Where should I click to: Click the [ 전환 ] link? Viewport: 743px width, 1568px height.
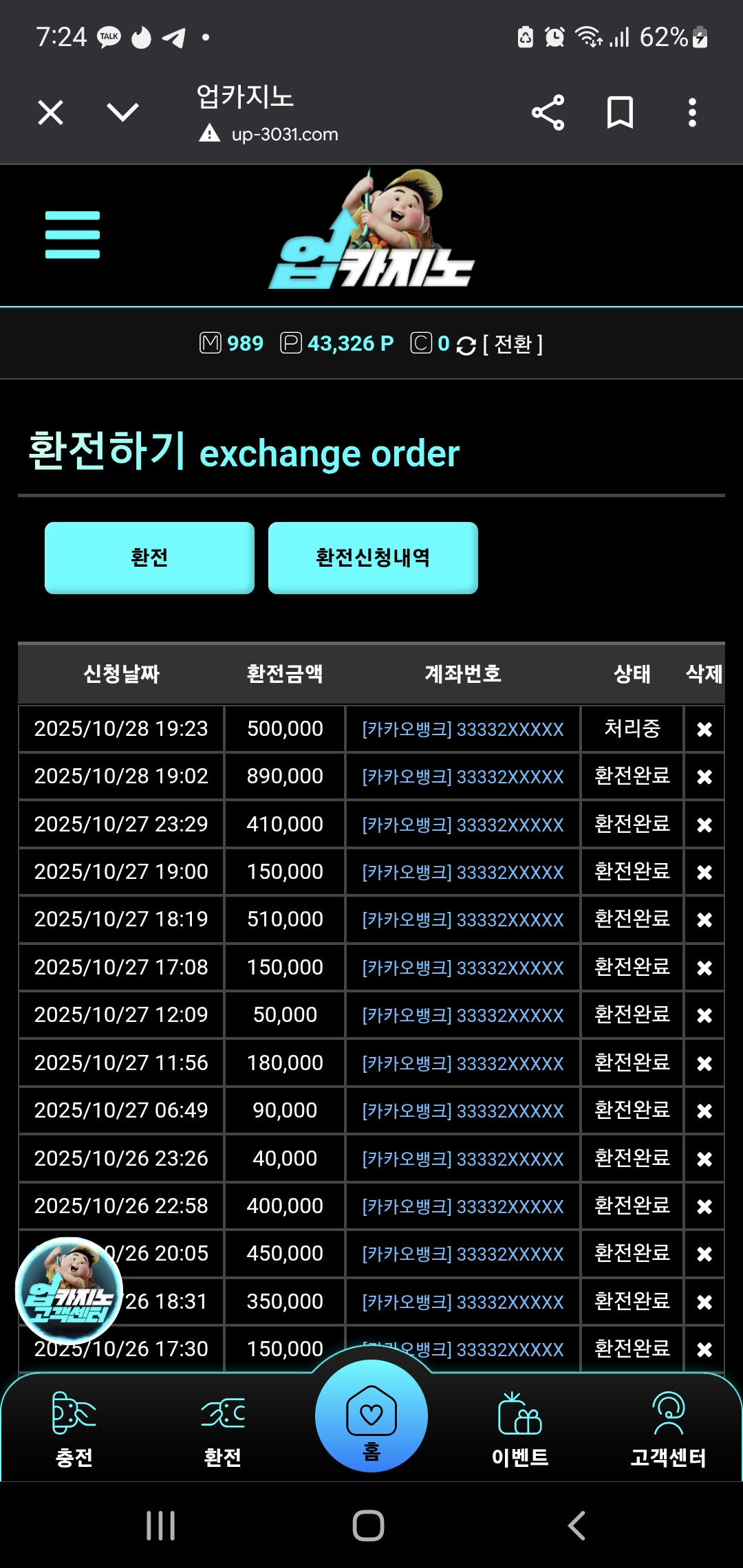click(513, 344)
